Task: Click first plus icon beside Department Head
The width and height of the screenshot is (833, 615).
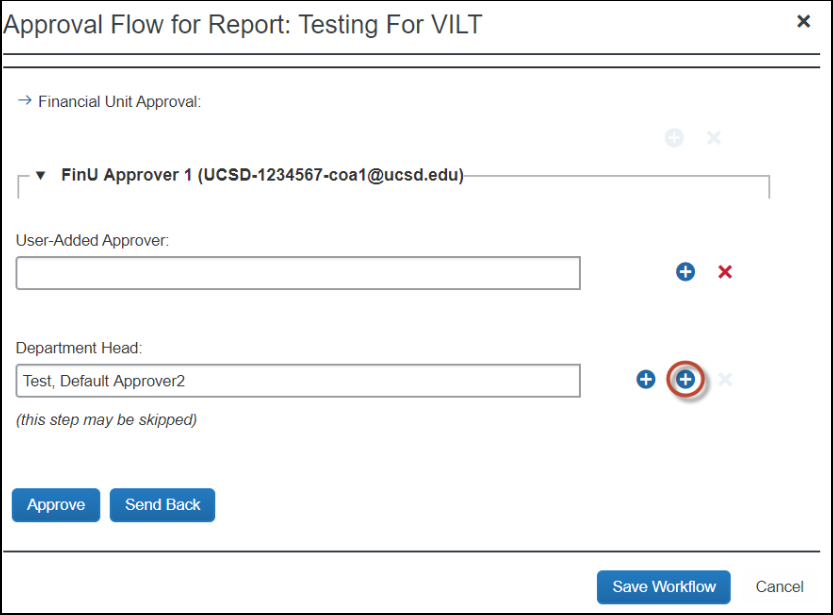Action: click(646, 380)
